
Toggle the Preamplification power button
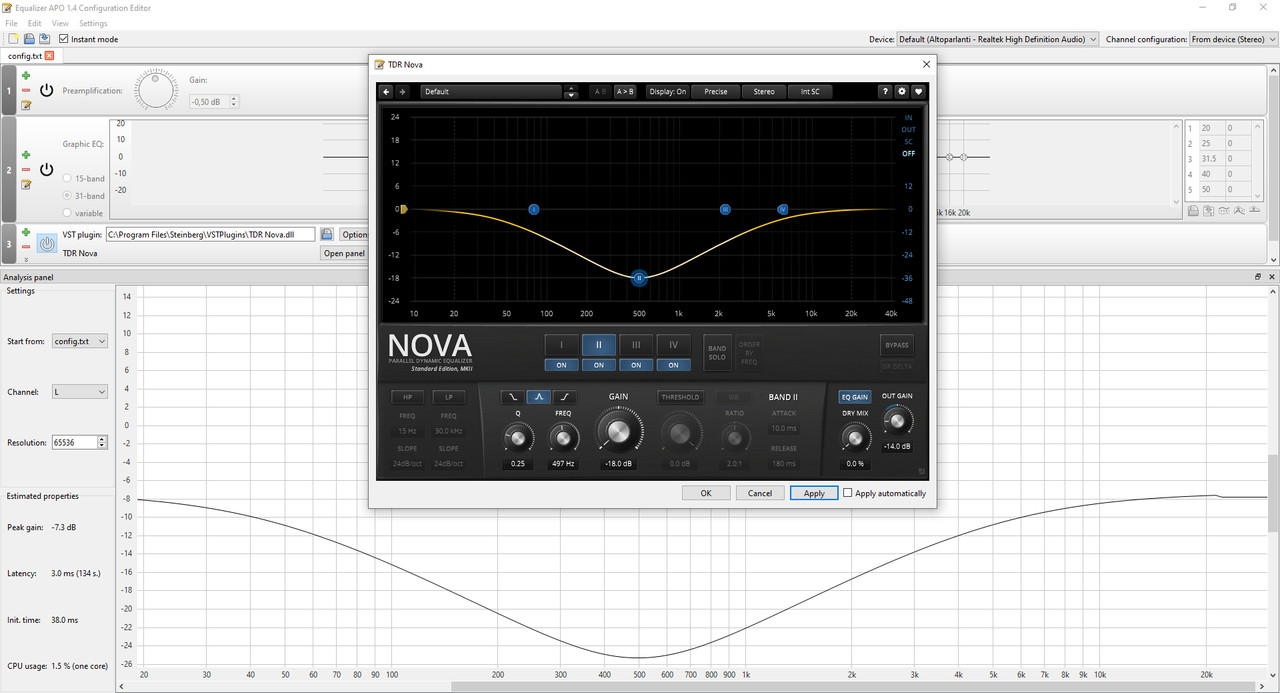point(46,90)
